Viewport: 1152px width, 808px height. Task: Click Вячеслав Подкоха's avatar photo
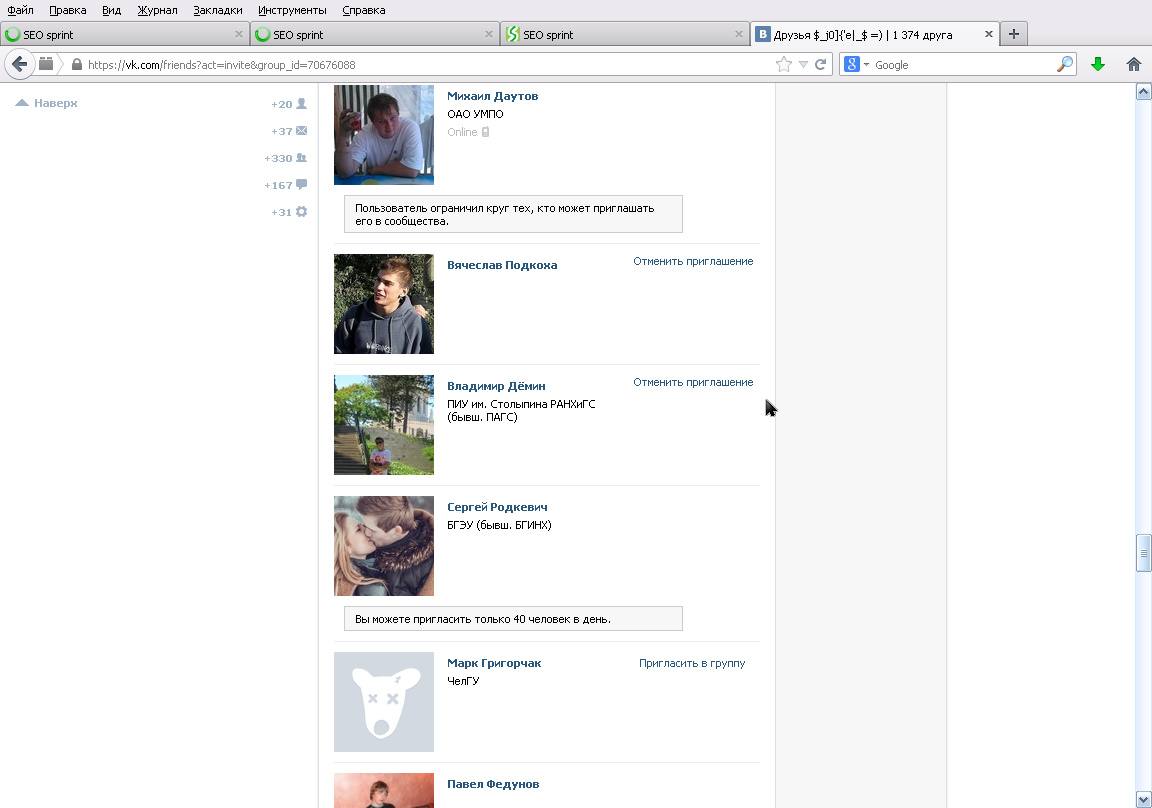pyautogui.click(x=384, y=304)
